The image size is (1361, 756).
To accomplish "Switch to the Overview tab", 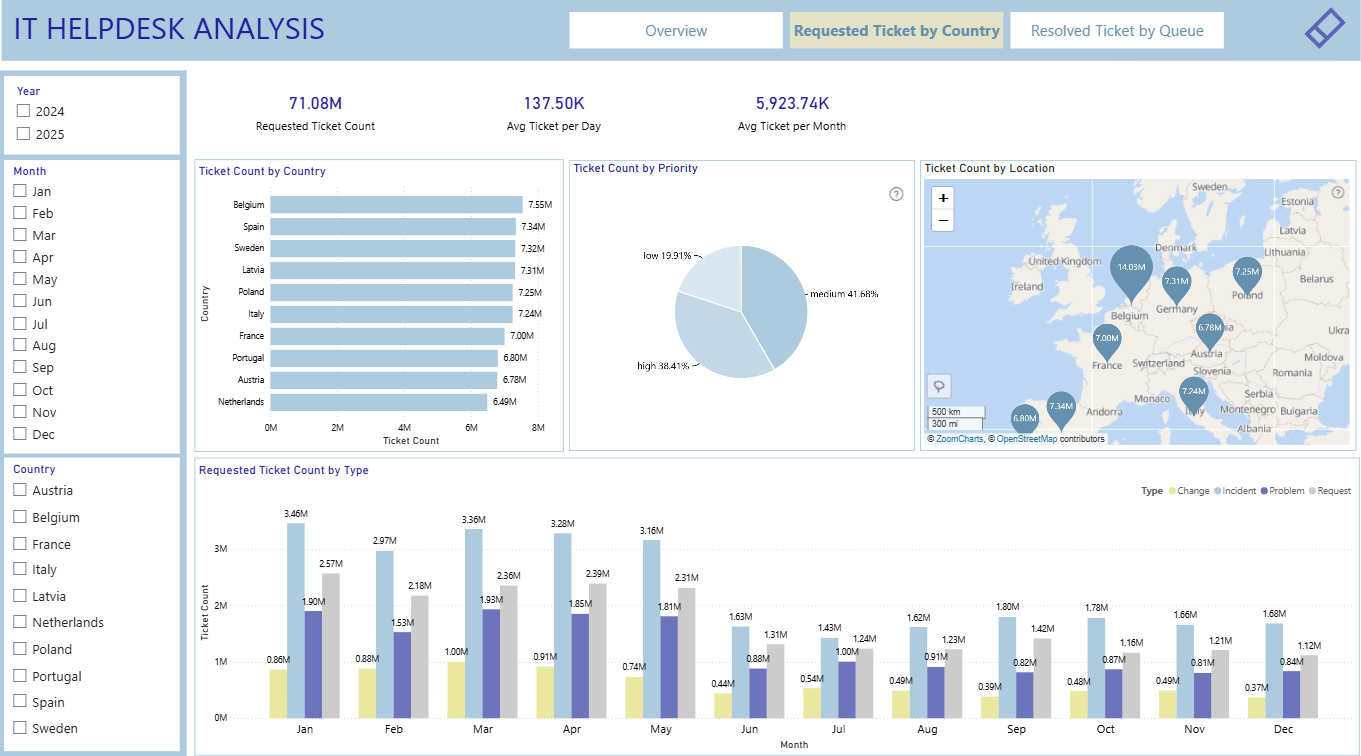I will (x=676, y=30).
